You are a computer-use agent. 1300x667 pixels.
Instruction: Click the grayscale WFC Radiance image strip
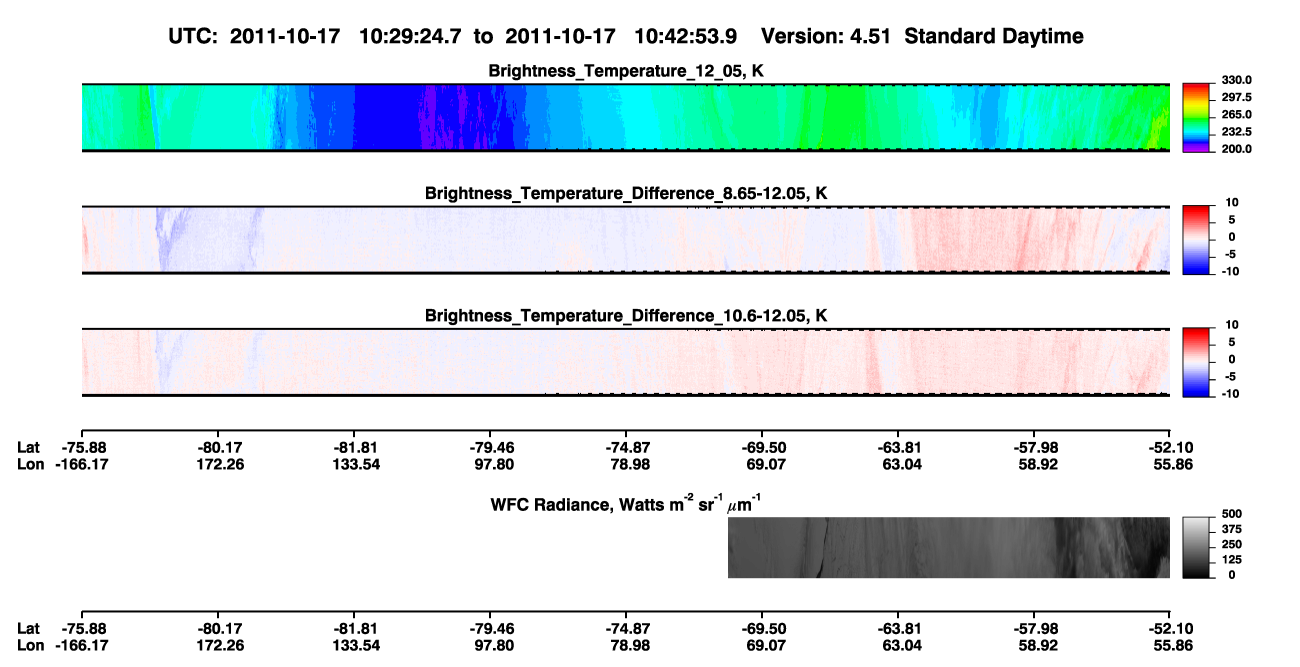coord(948,548)
